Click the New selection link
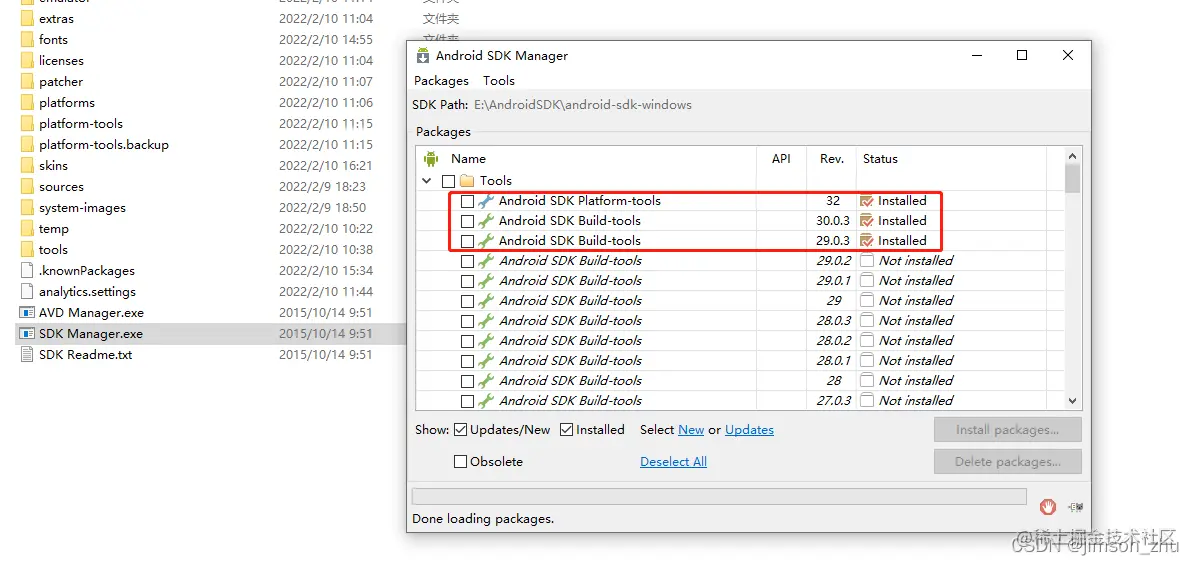The height and width of the screenshot is (565, 1194). (x=691, y=429)
